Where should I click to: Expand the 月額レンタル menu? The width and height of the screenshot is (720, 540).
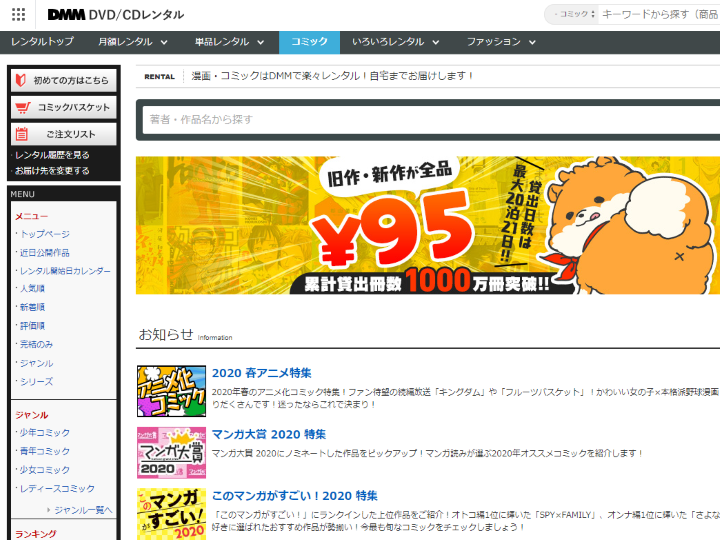[x=133, y=42]
